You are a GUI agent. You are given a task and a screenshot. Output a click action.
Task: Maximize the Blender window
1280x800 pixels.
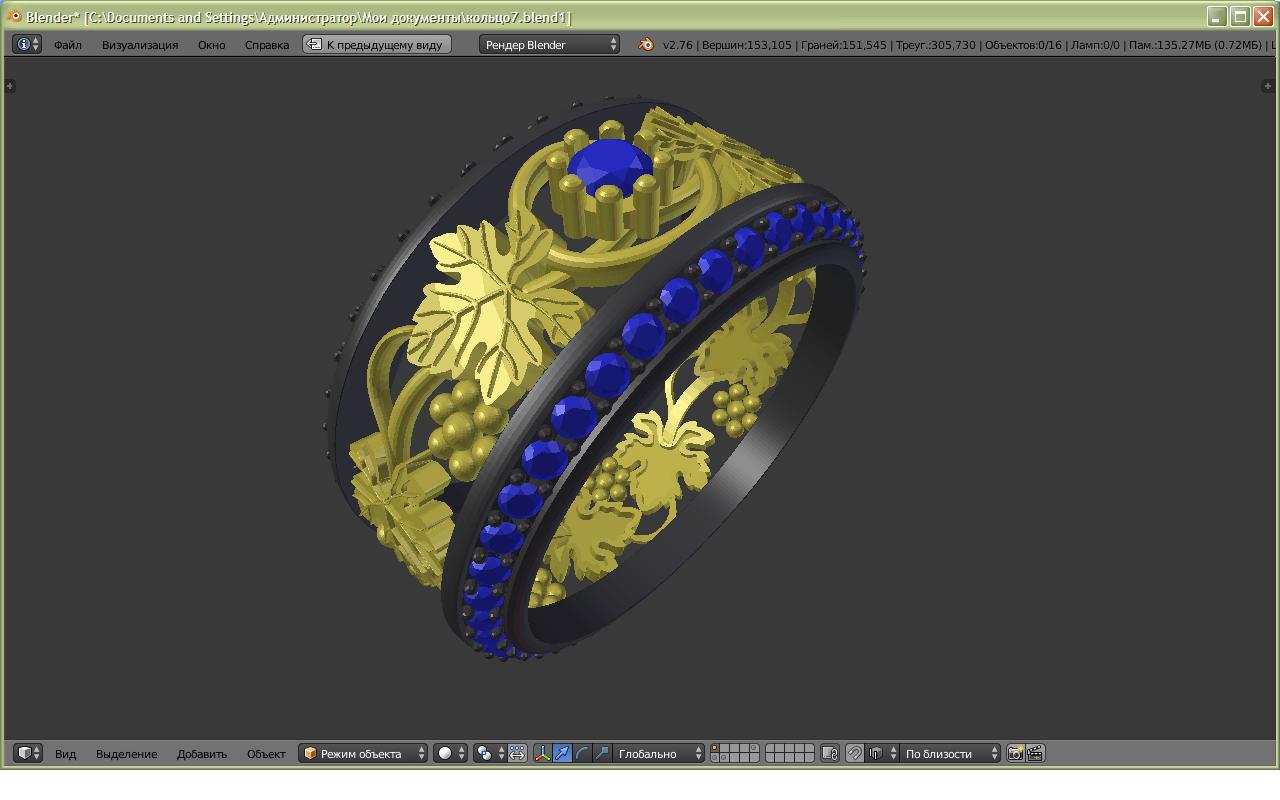click(1240, 17)
